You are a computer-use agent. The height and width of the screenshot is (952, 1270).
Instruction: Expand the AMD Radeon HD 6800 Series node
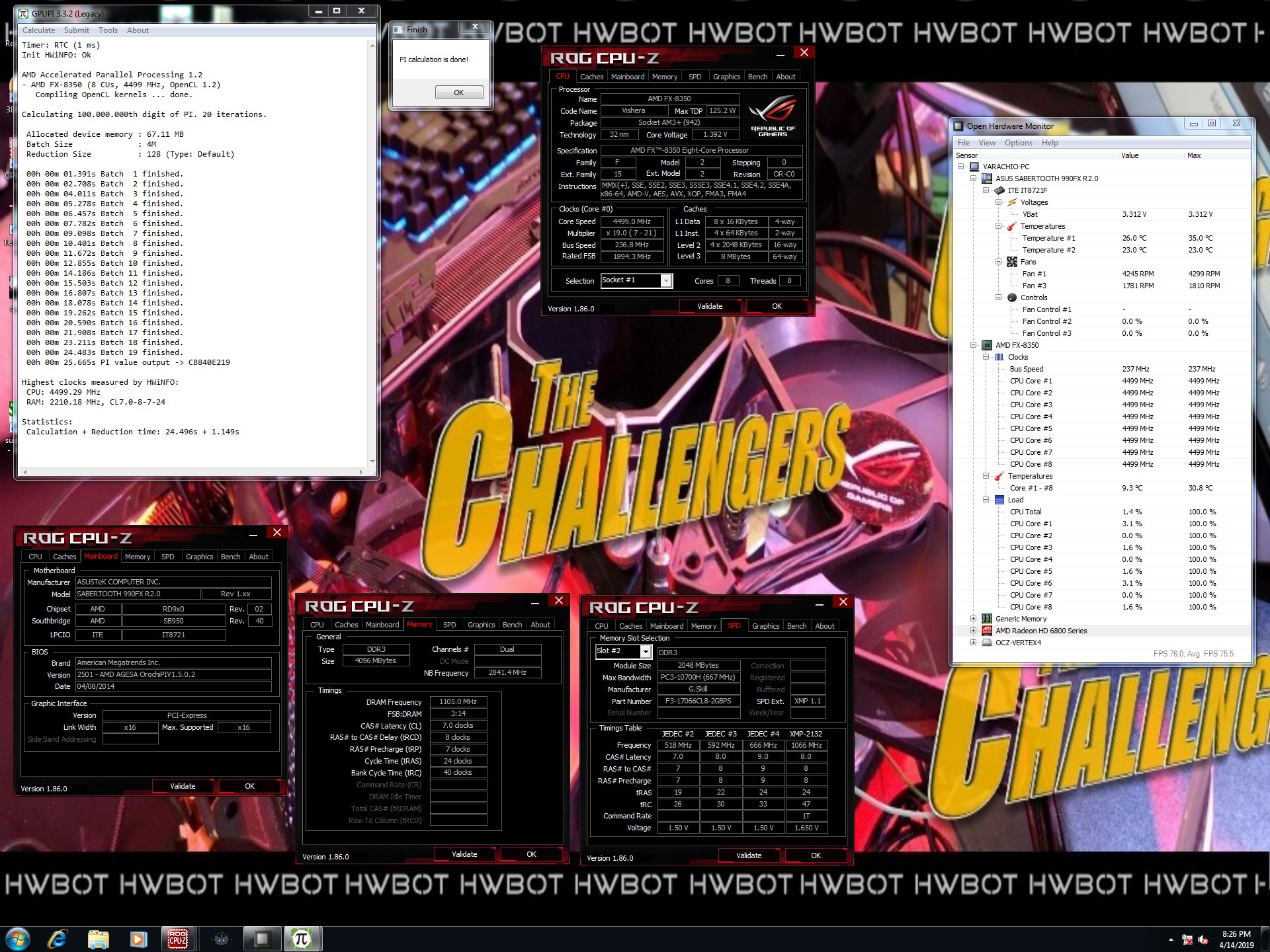pos(973,631)
